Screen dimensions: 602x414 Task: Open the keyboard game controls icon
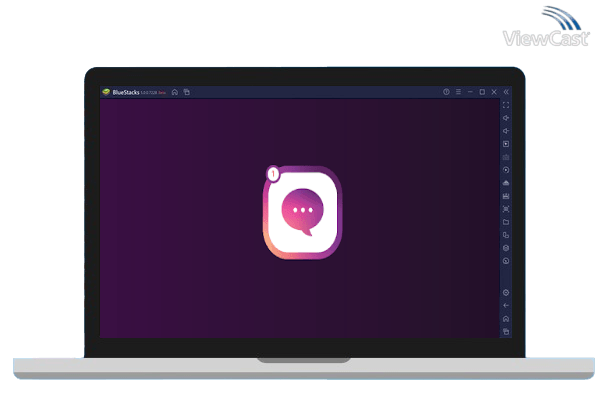click(x=506, y=157)
